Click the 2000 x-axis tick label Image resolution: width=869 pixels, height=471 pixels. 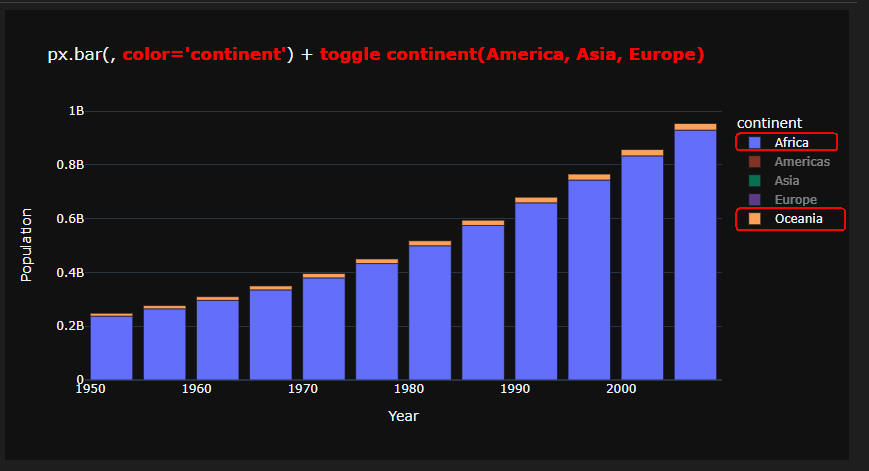(x=621, y=389)
